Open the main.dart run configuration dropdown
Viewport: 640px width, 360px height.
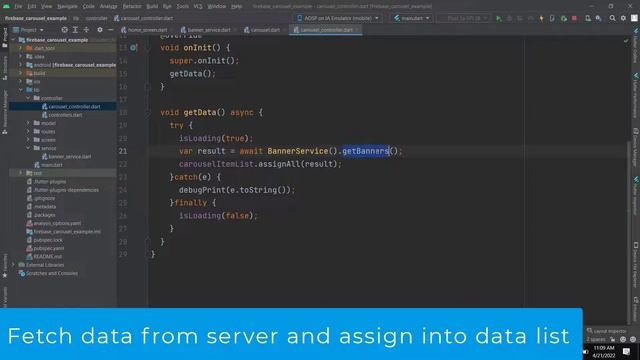tap(411, 18)
